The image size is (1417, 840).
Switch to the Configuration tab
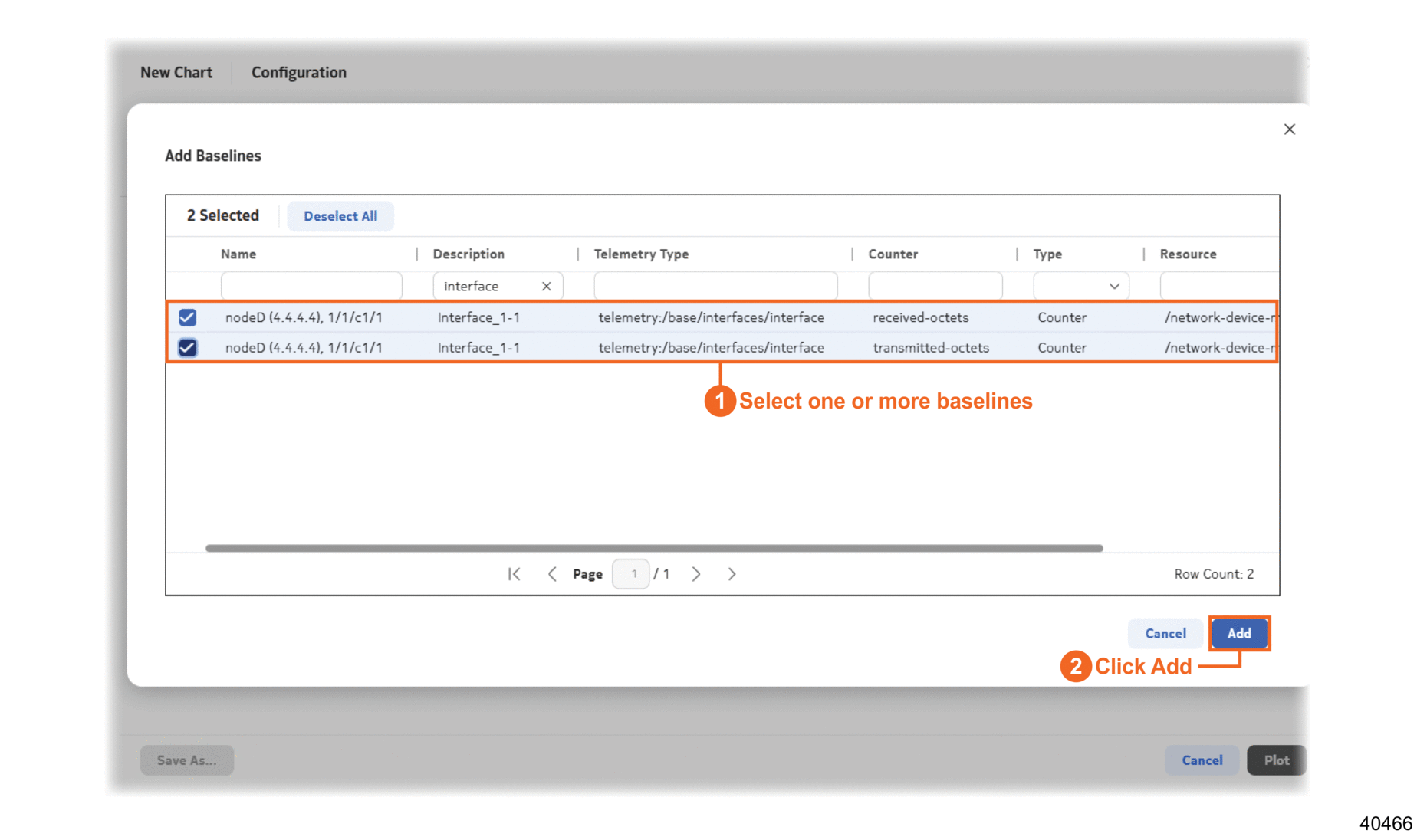pyautogui.click(x=298, y=73)
